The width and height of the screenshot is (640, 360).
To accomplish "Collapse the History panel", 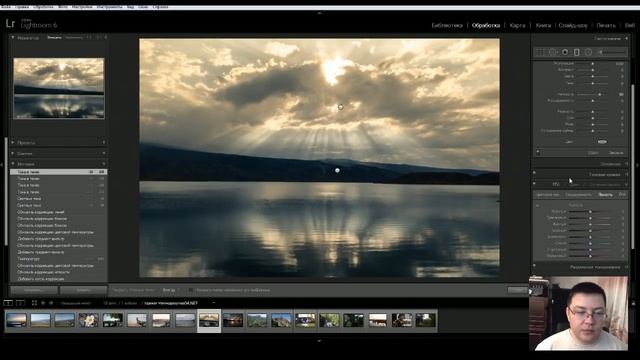I will coord(13,164).
